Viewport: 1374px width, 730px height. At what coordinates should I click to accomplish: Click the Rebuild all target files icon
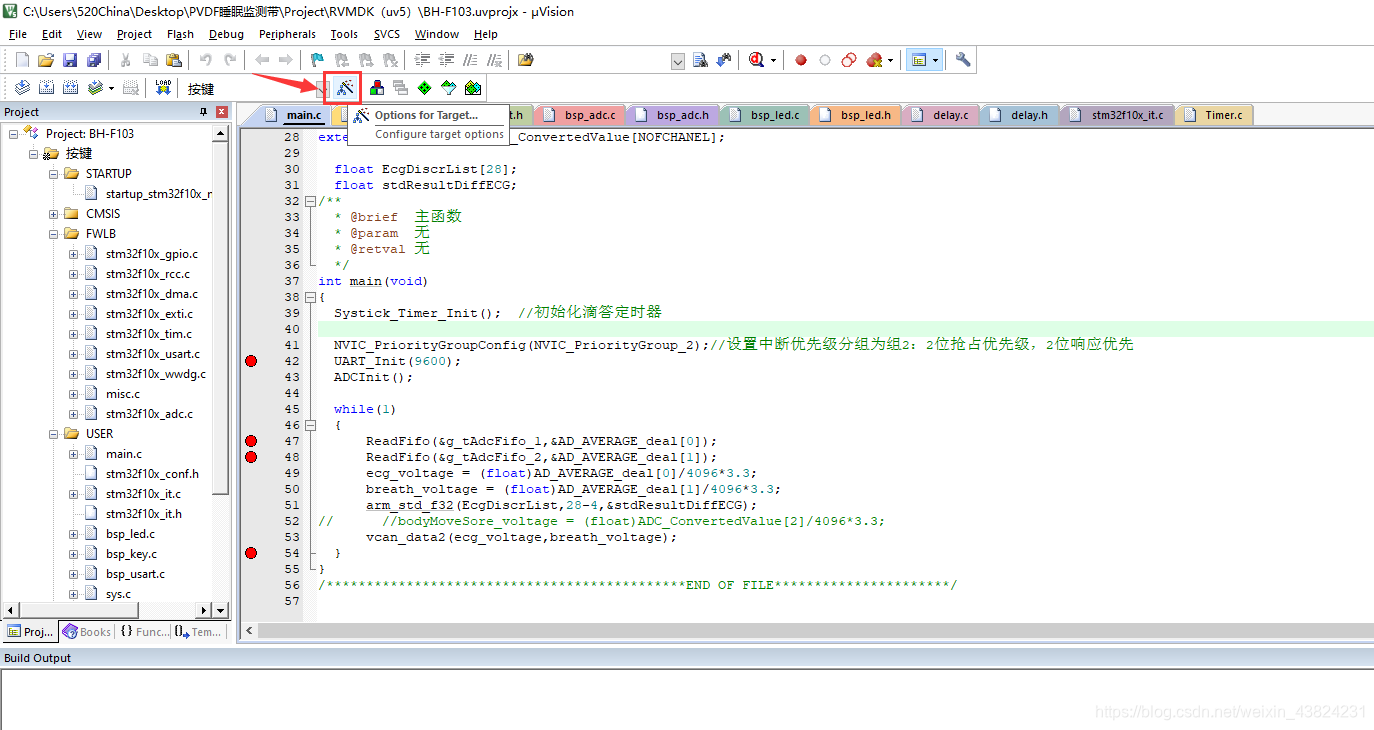[70, 88]
